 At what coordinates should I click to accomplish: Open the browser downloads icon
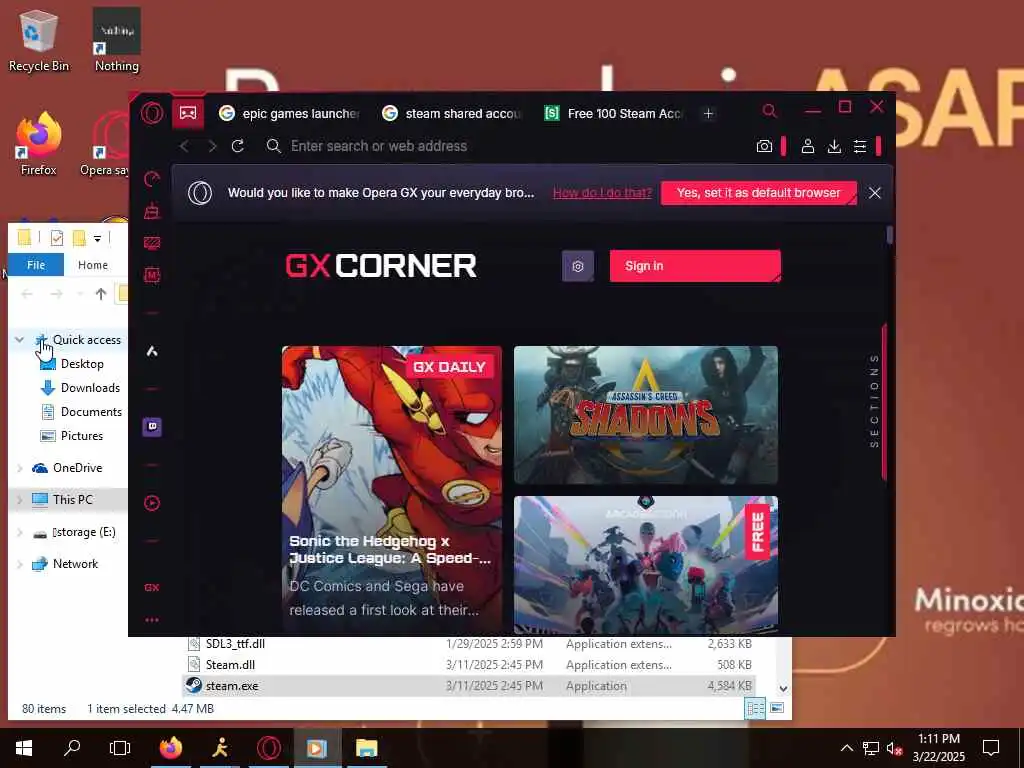click(x=834, y=146)
